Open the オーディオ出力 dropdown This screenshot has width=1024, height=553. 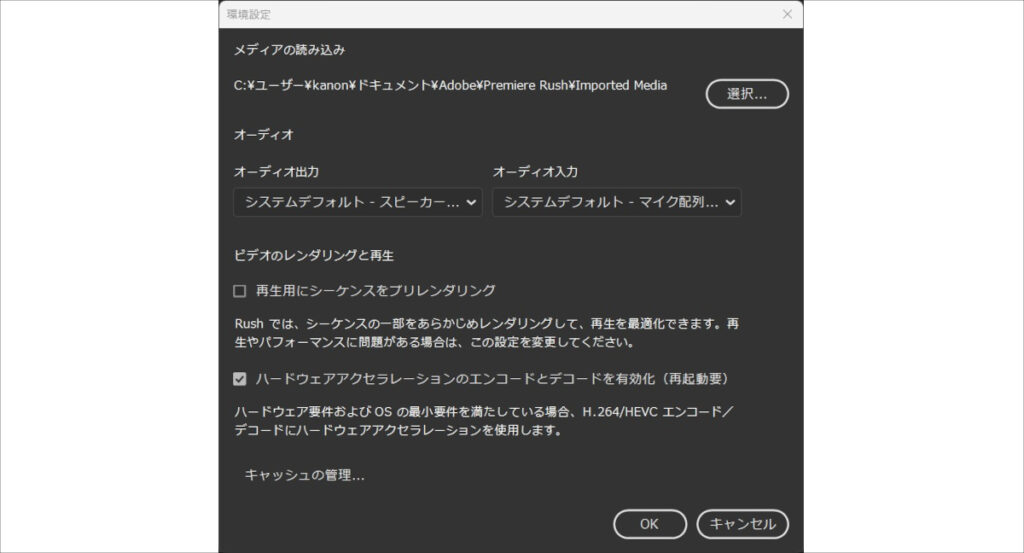[358, 202]
